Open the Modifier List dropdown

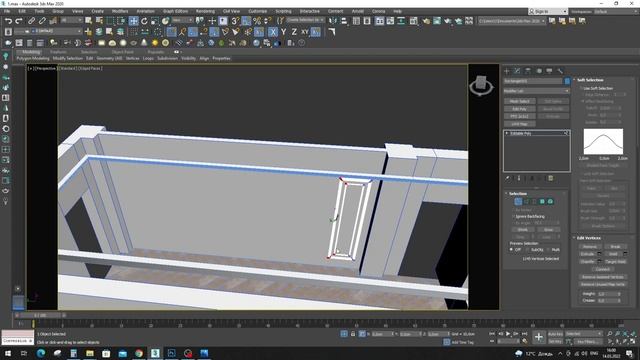click(x=536, y=91)
